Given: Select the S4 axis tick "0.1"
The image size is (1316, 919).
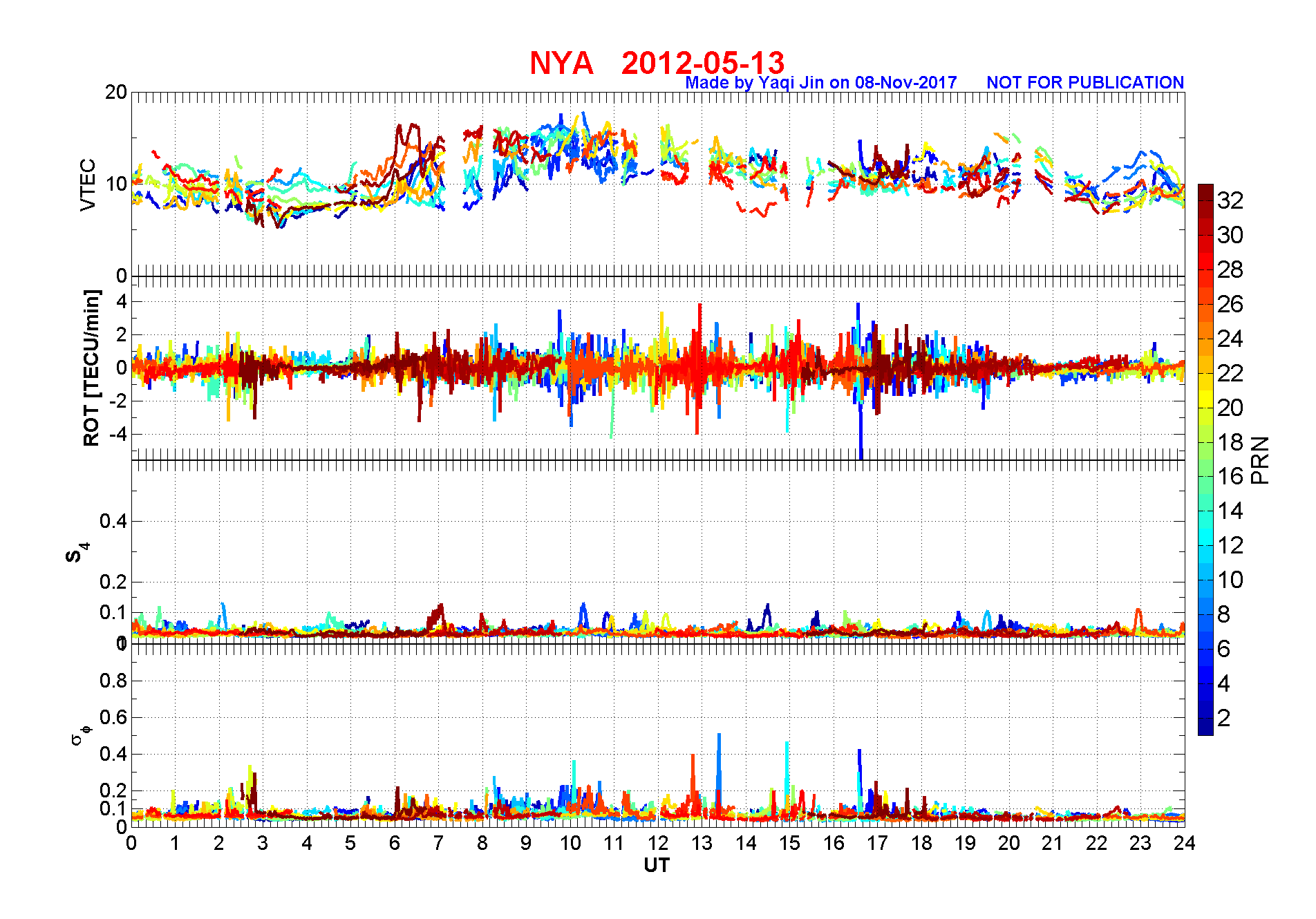Looking at the screenshot, I should 113,612.
